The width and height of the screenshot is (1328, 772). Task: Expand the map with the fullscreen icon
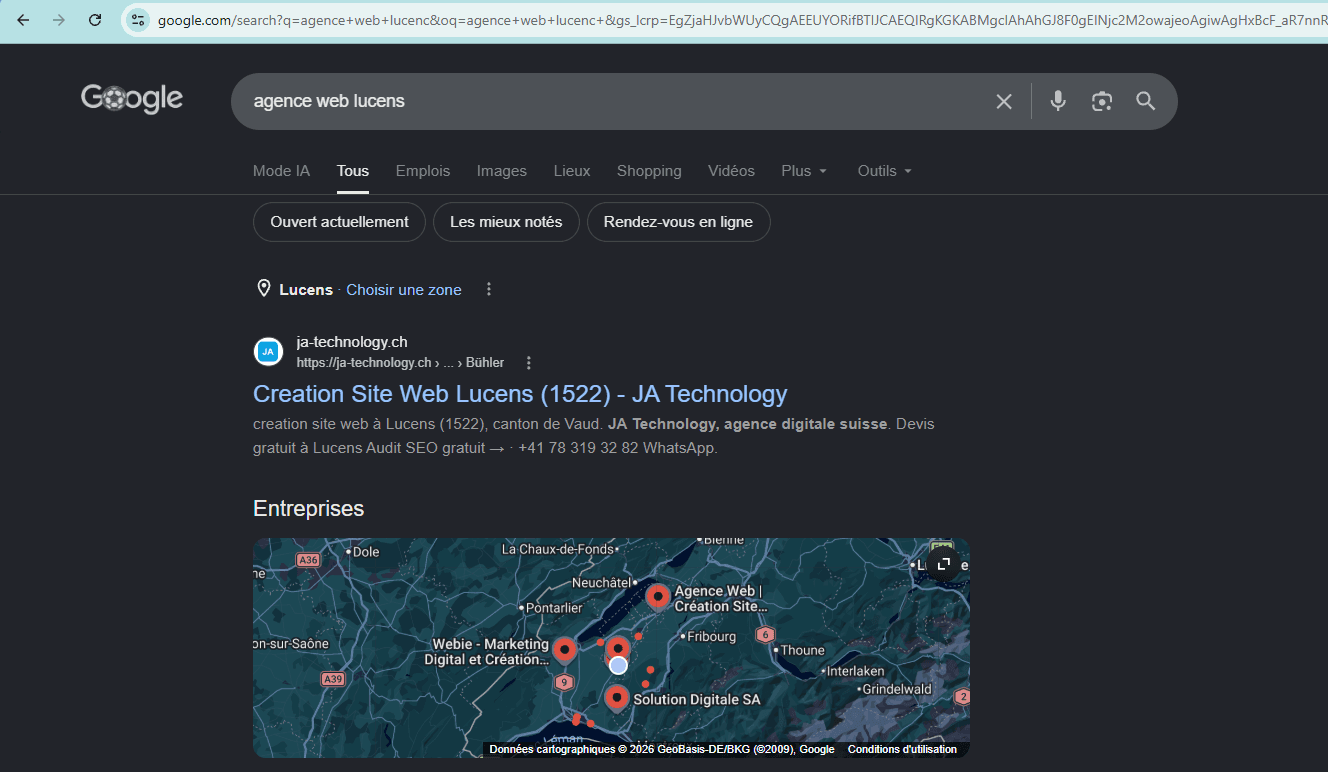pyautogui.click(x=943, y=564)
